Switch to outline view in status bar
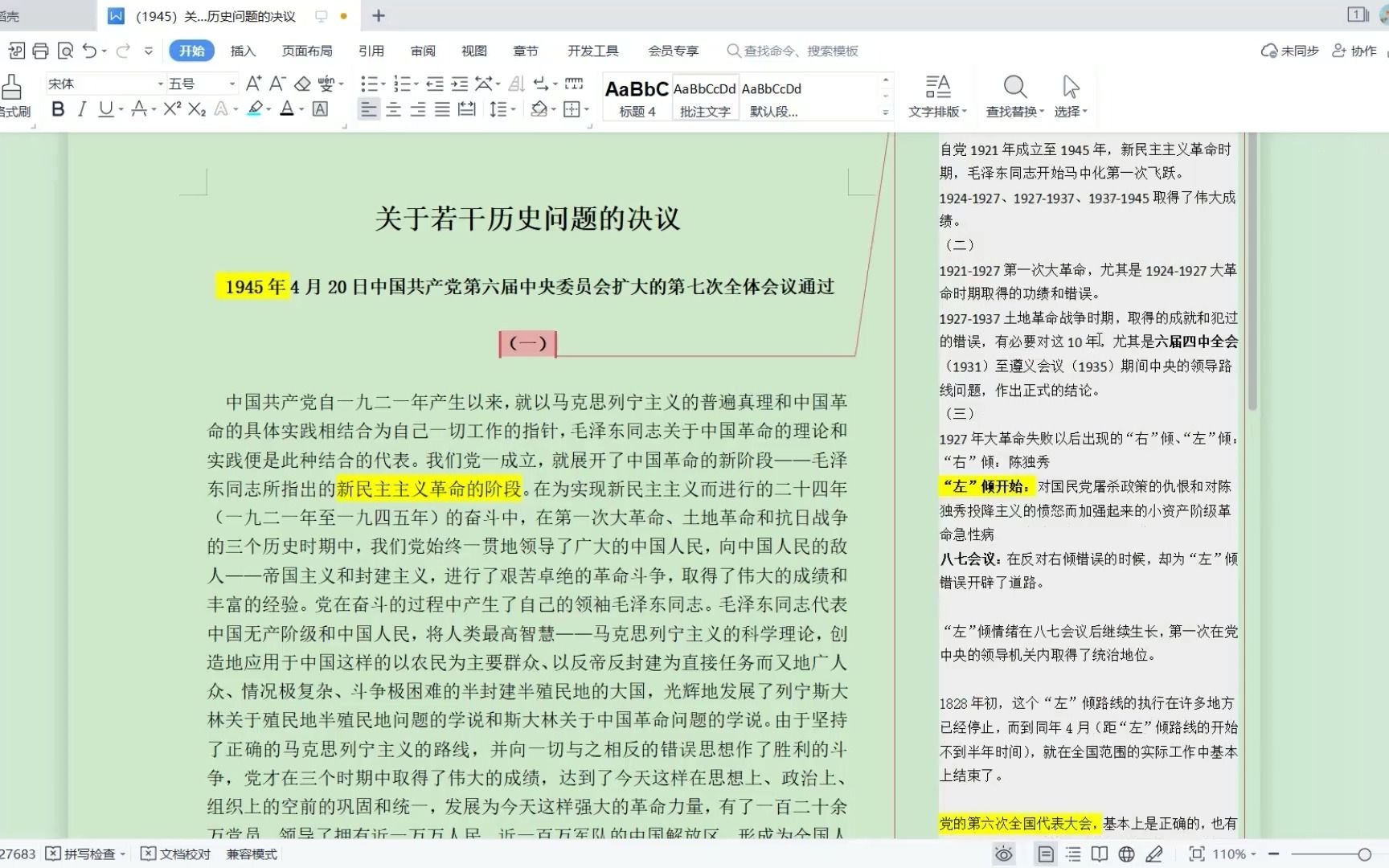The height and width of the screenshot is (868, 1389). pos(1073,854)
